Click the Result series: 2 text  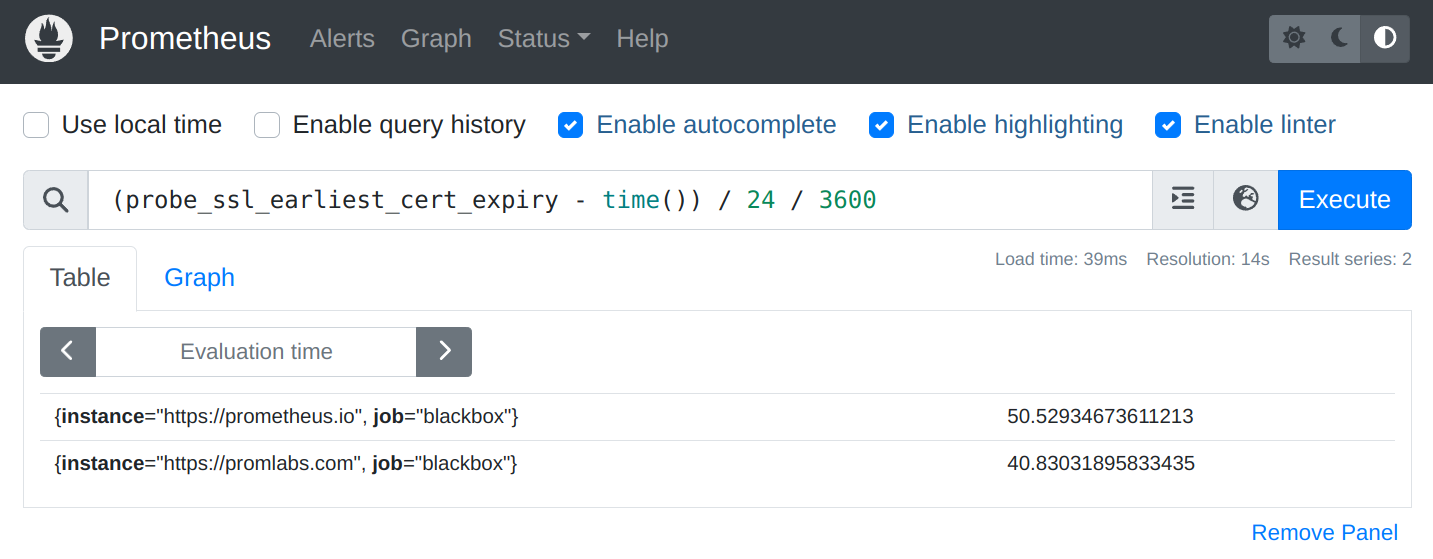pos(1350,259)
